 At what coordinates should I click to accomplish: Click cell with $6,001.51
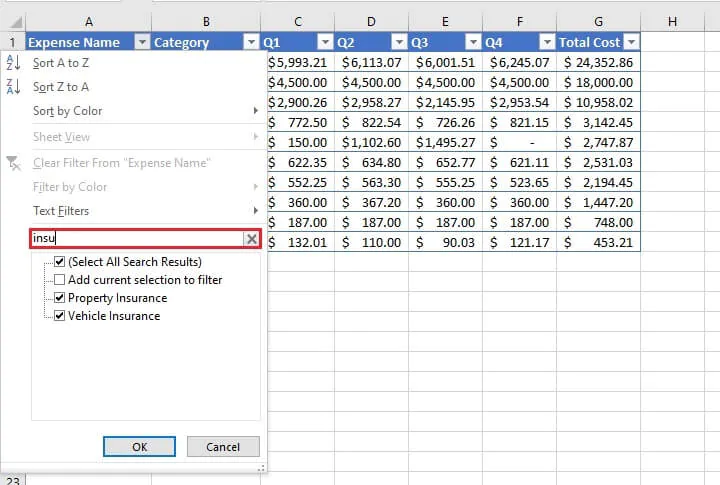click(x=445, y=62)
